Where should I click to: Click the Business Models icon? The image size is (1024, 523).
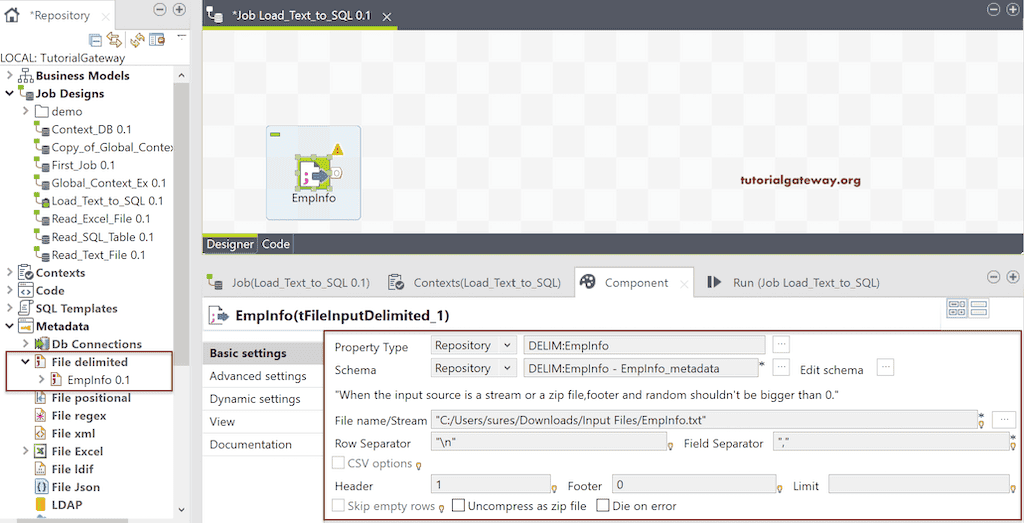click(25, 76)
